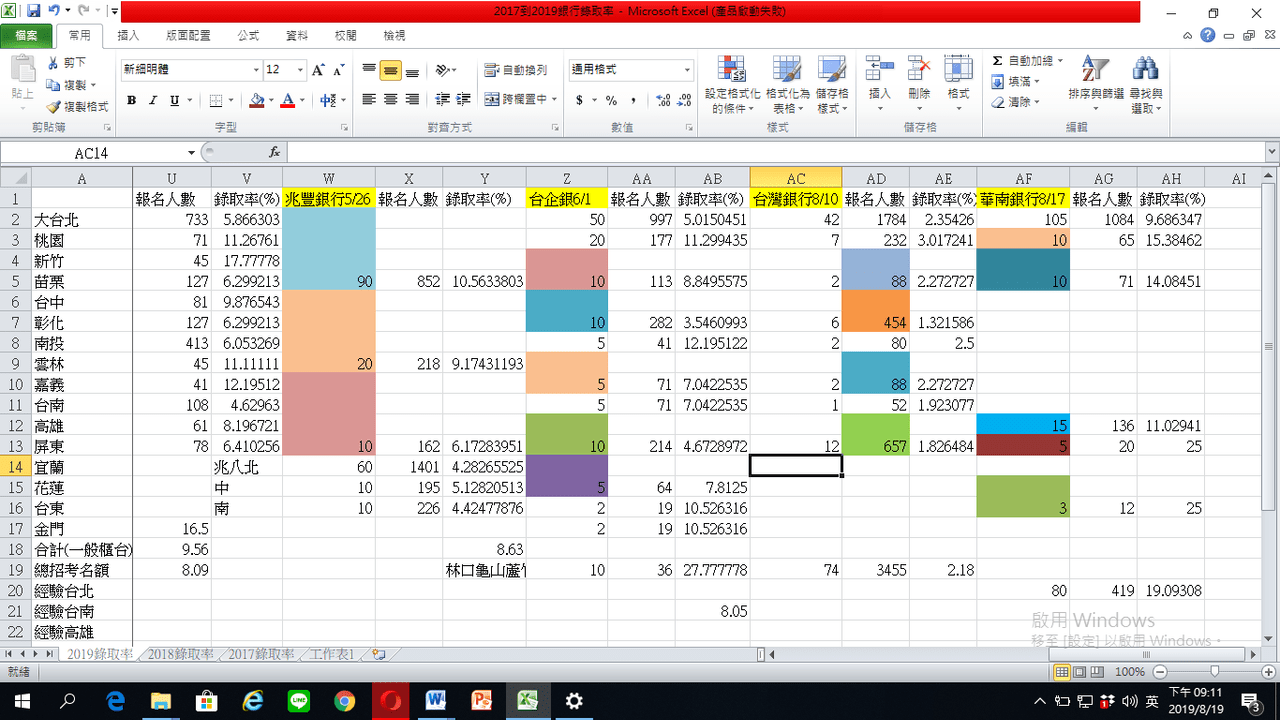
Task: Toggle middle vertical alignment
Action: tap(390, 70)
